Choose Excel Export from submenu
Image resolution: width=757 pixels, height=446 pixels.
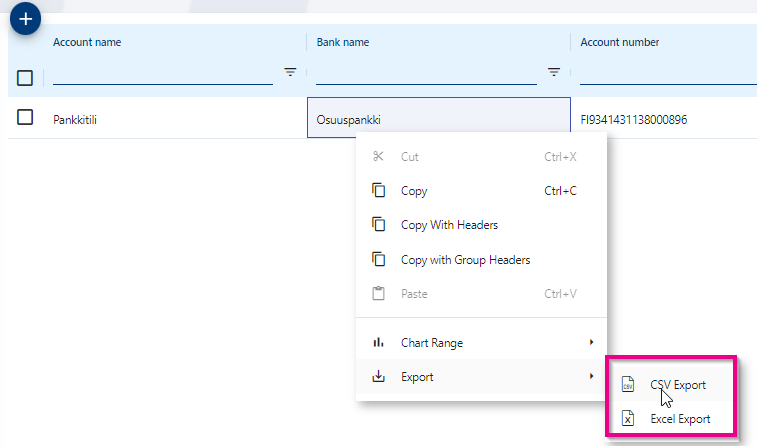[x=680, y=419]
